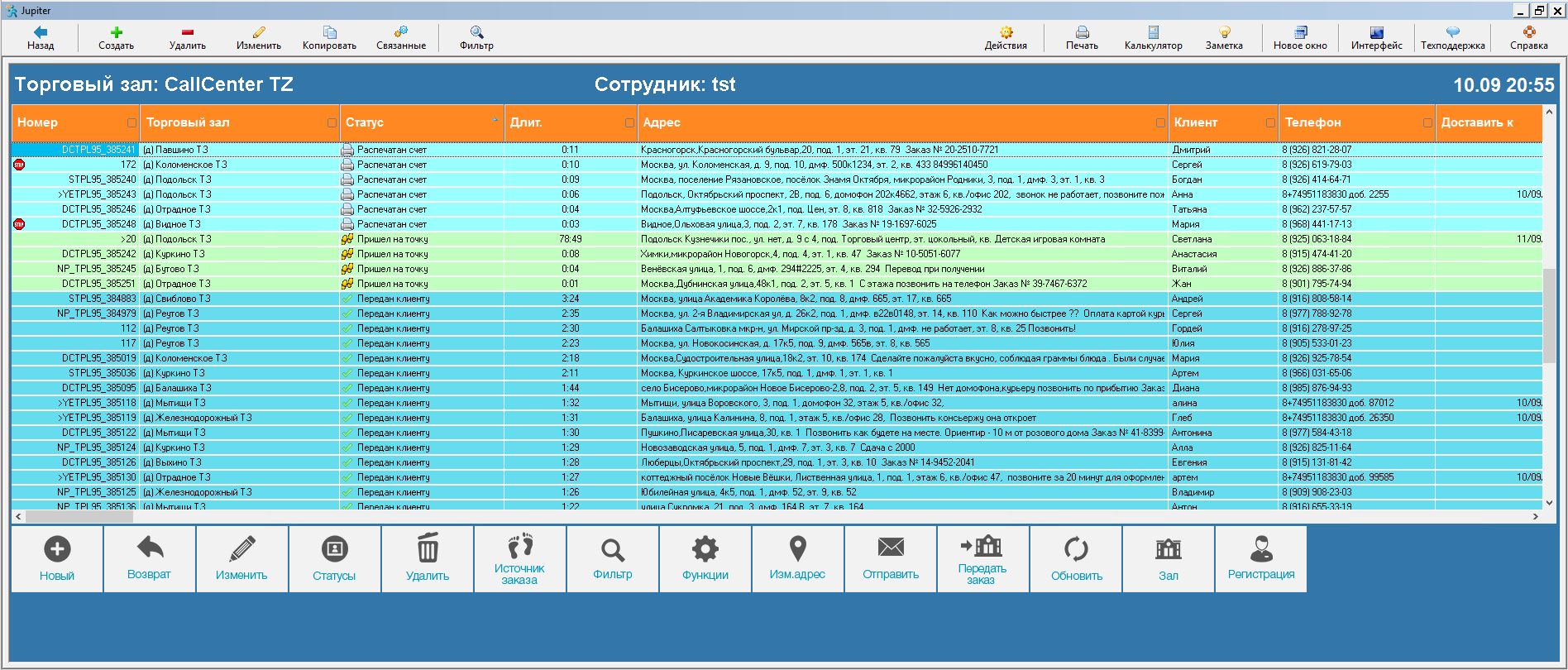1568x670 pixels.
Task: Refresh list with the Обновить button
Action: [1076, 559]
